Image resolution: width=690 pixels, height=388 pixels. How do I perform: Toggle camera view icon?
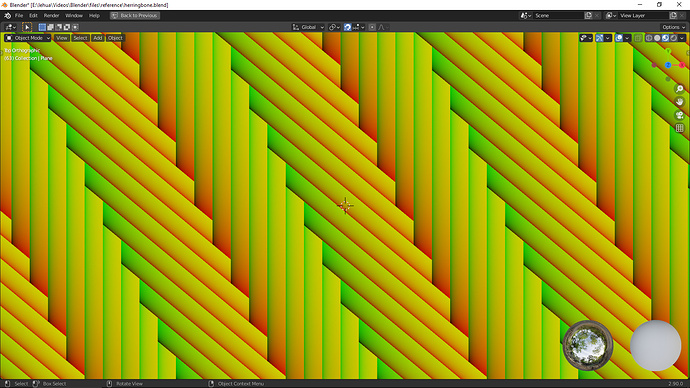coord(679,115)
